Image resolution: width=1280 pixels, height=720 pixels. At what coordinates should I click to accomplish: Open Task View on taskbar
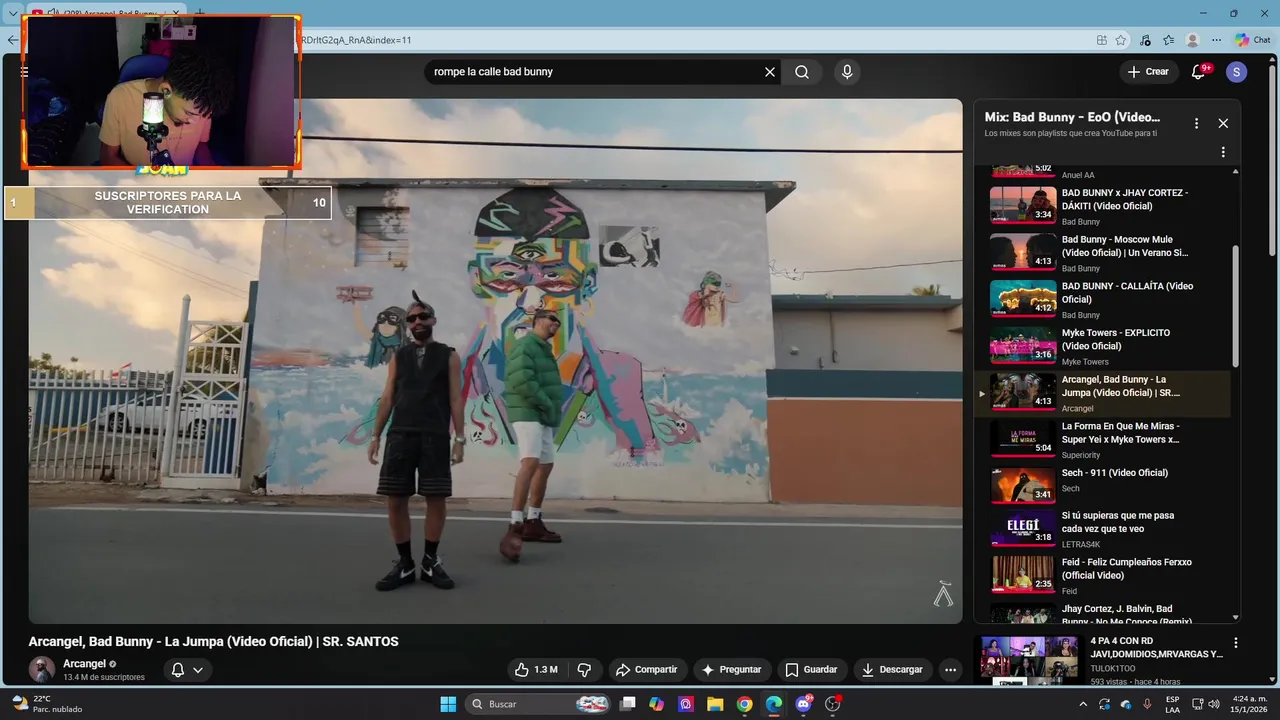[x=627, y=704]
